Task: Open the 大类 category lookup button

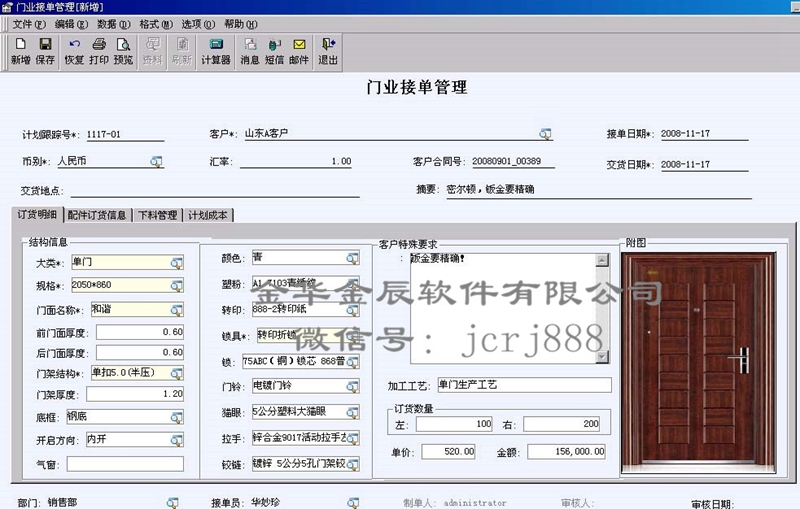Action: [177, 263]
